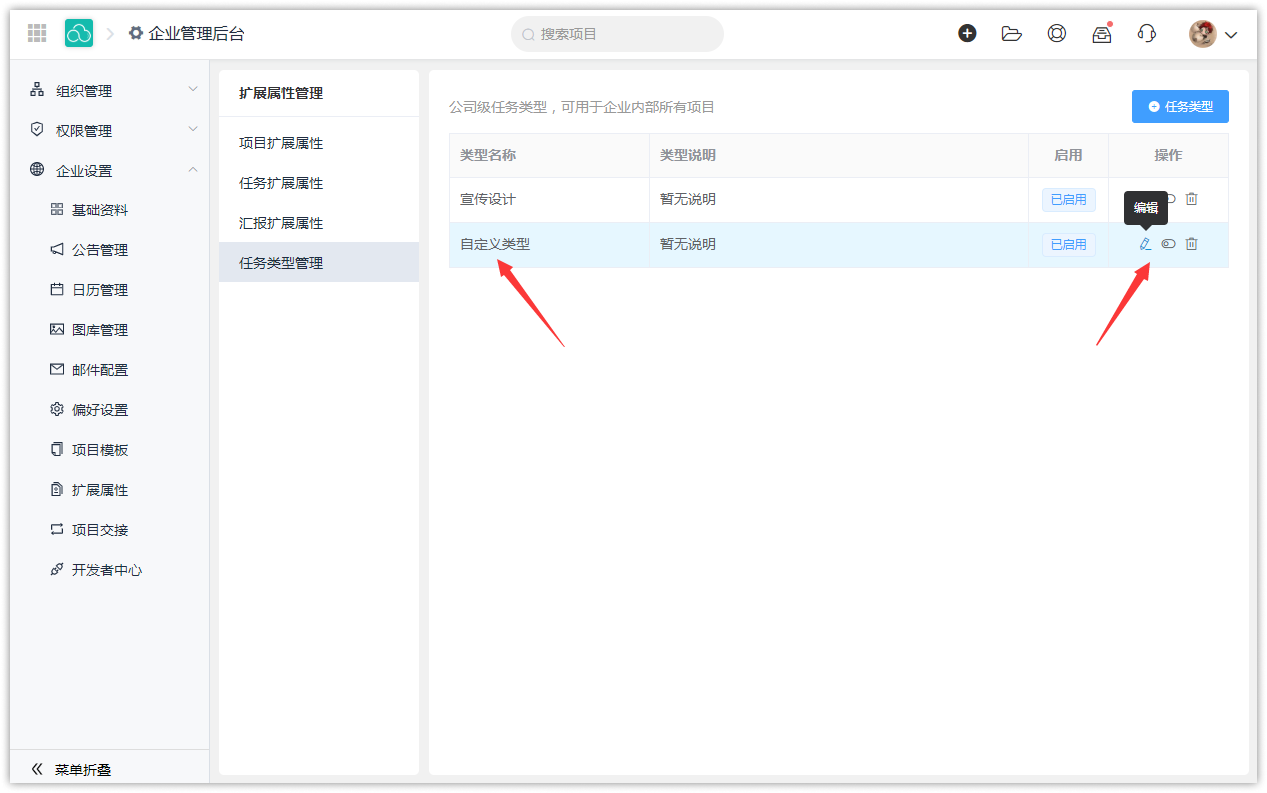Click the 偏好设置 gear icon
Image resolution: width=1267 pixels, height=793 pixels.
[57, 410]
